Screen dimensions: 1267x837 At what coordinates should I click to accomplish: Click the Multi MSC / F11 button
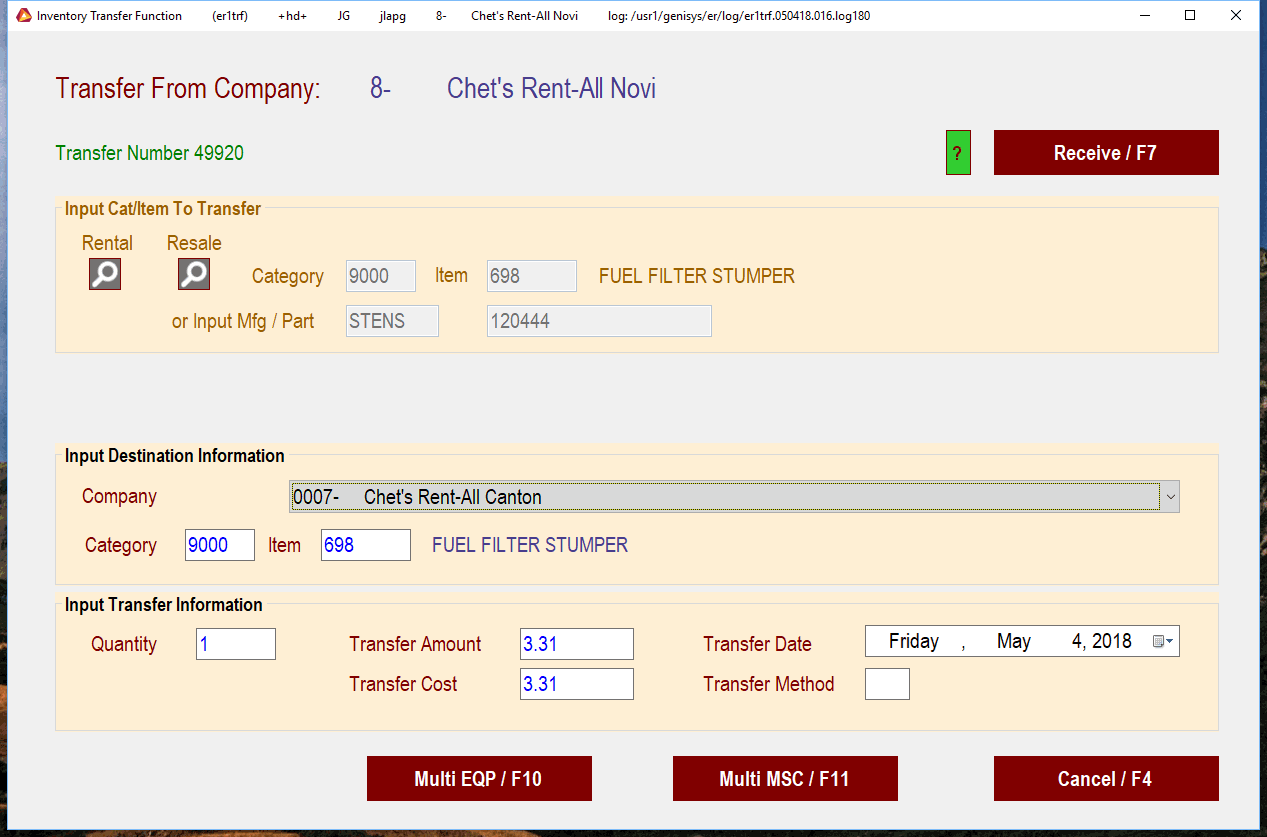tap(785, 779)
